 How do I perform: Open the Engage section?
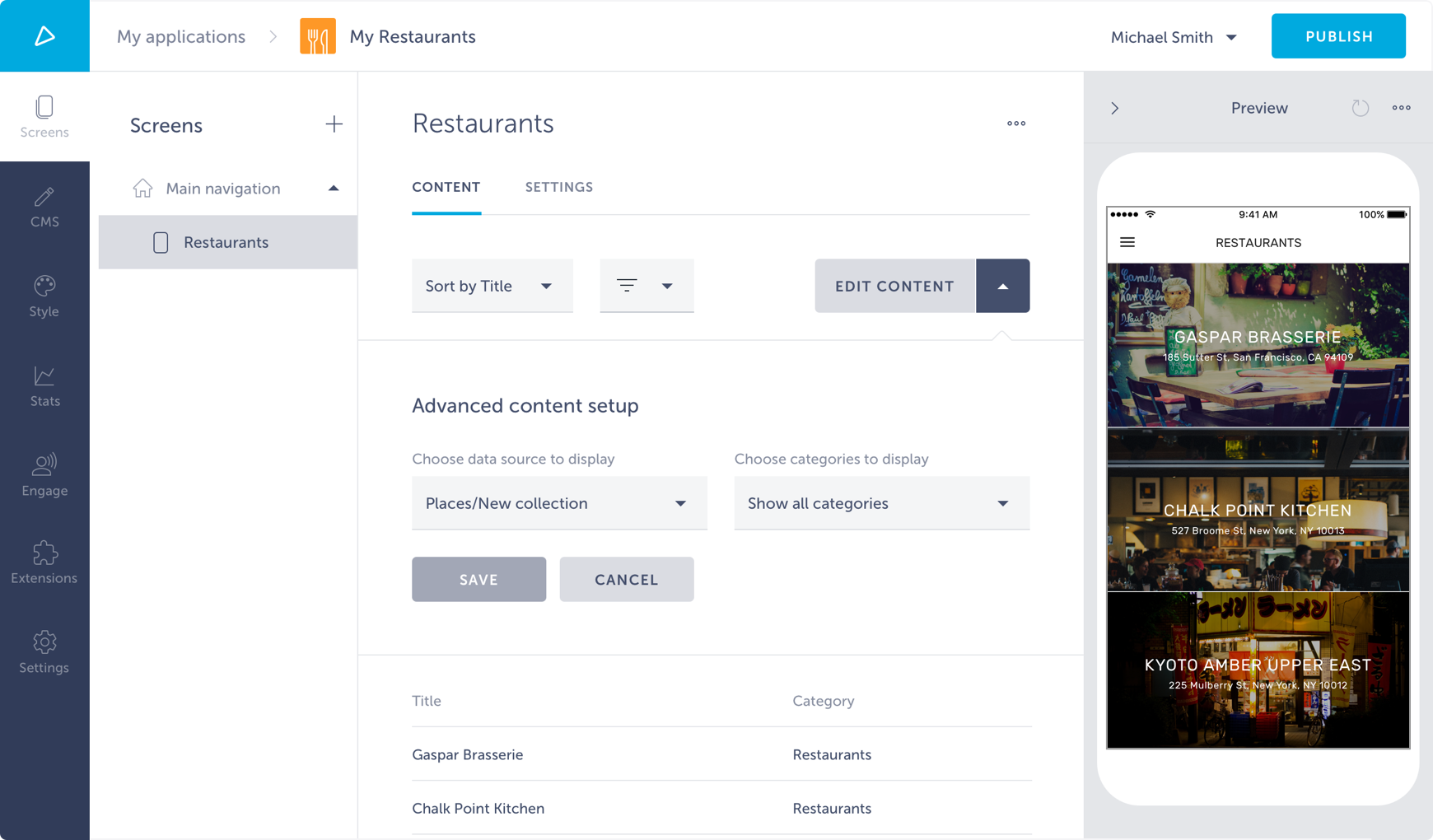pyautogui.click(x=44, y=475)
